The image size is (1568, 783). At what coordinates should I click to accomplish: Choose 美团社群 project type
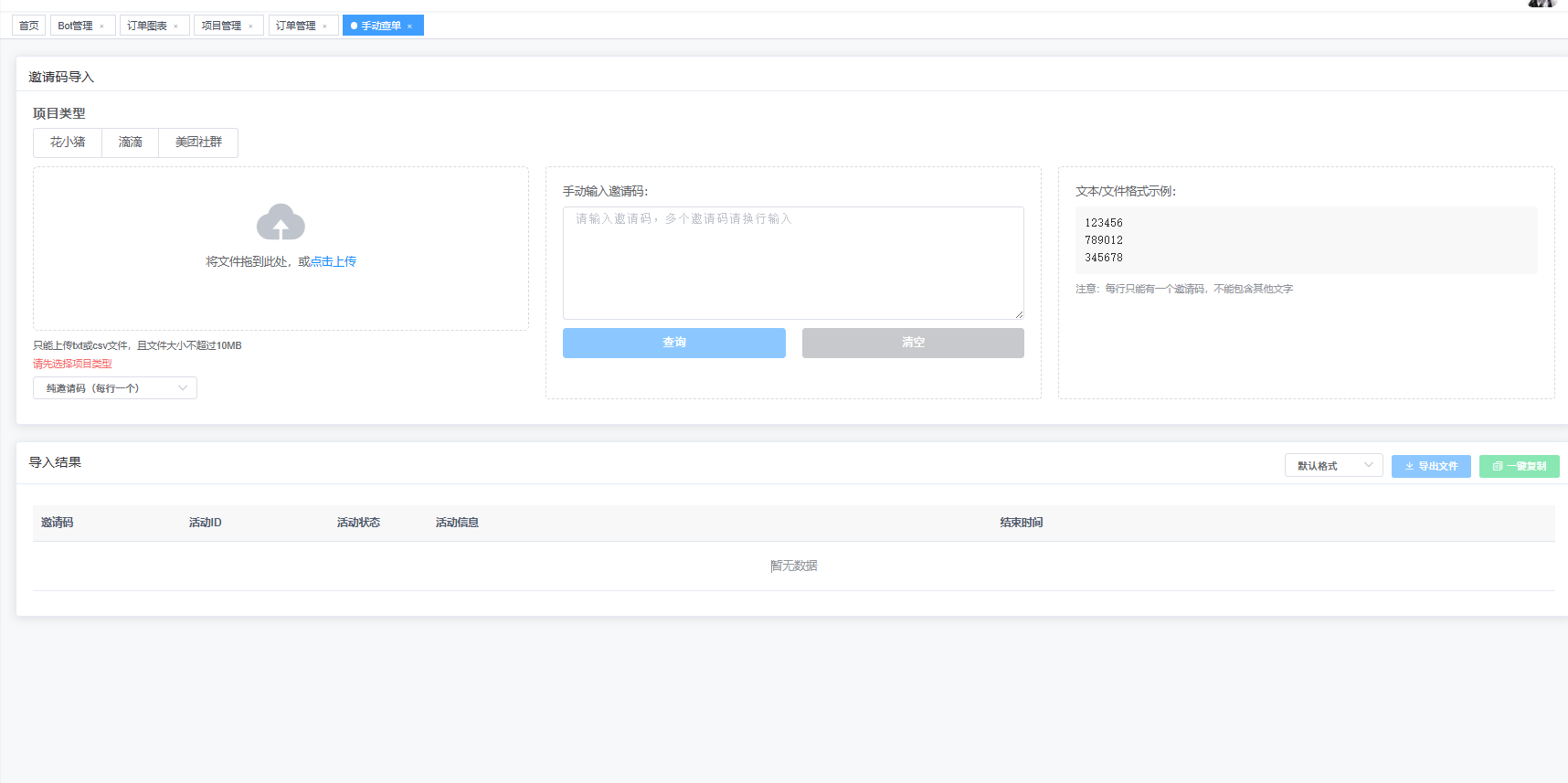(198, 143)
